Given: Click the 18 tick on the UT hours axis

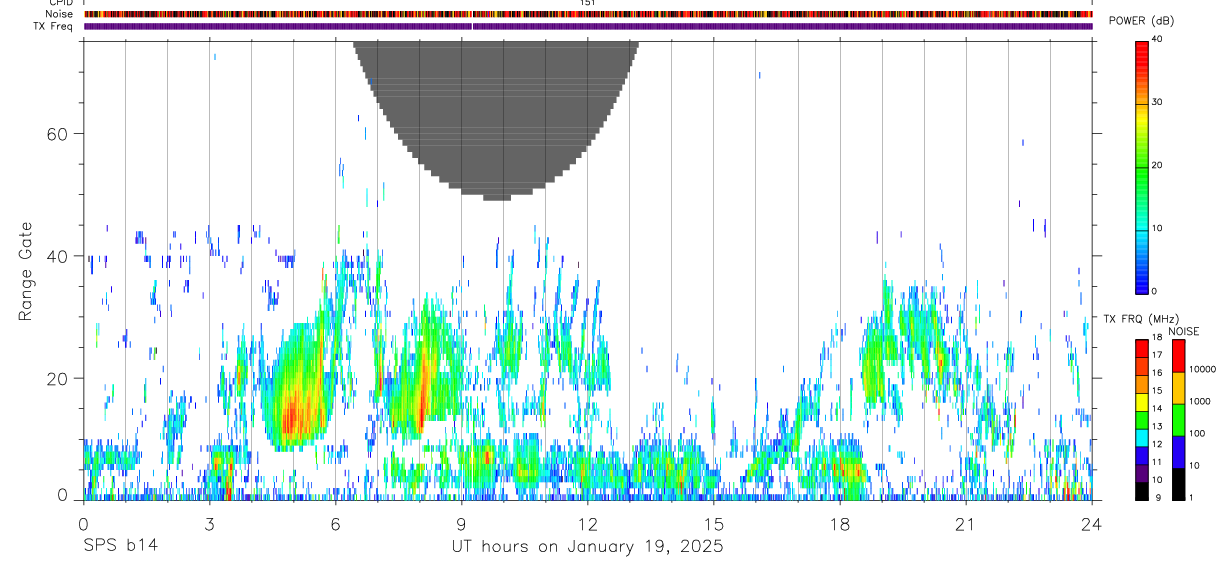Looking at the screenshot, I should click(x=840, y=524).
